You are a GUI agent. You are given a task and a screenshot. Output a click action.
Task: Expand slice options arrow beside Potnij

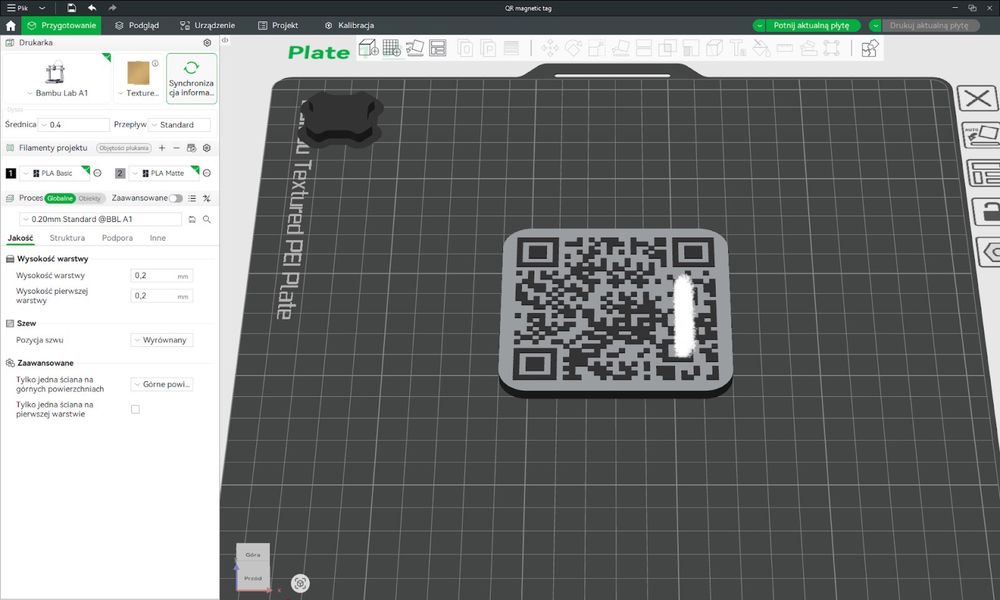759,26
